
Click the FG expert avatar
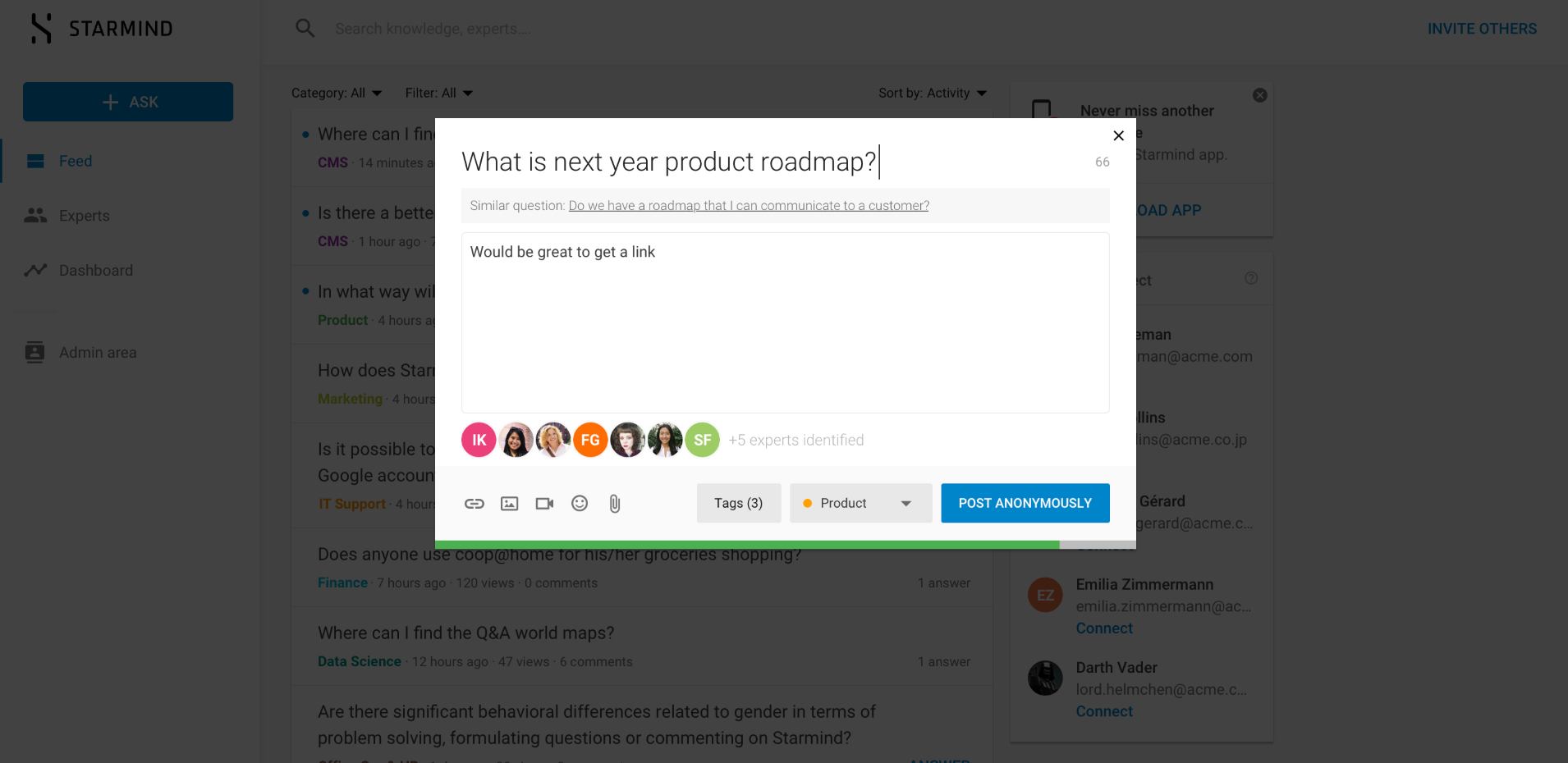pyautogui.click(x=590, y=440)
